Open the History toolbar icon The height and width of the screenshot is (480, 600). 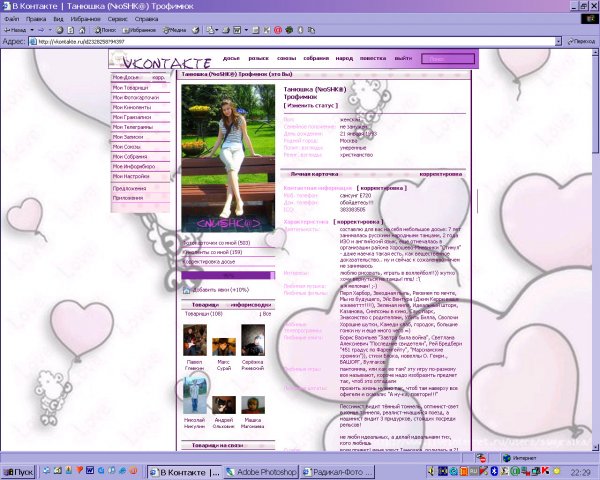(x=196, y=30)
